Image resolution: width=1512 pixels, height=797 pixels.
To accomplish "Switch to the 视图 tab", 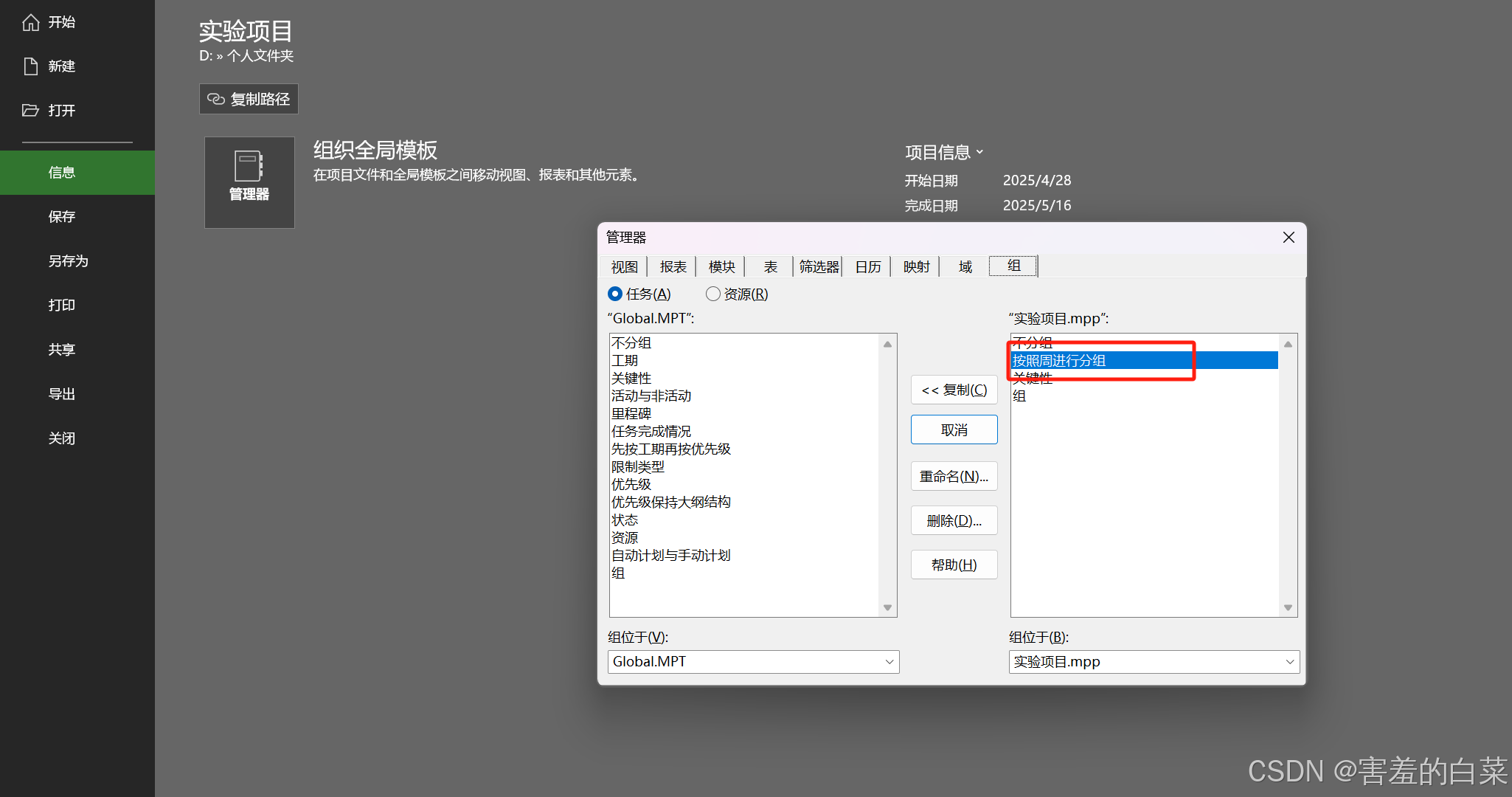I will [x=624, y=266].
